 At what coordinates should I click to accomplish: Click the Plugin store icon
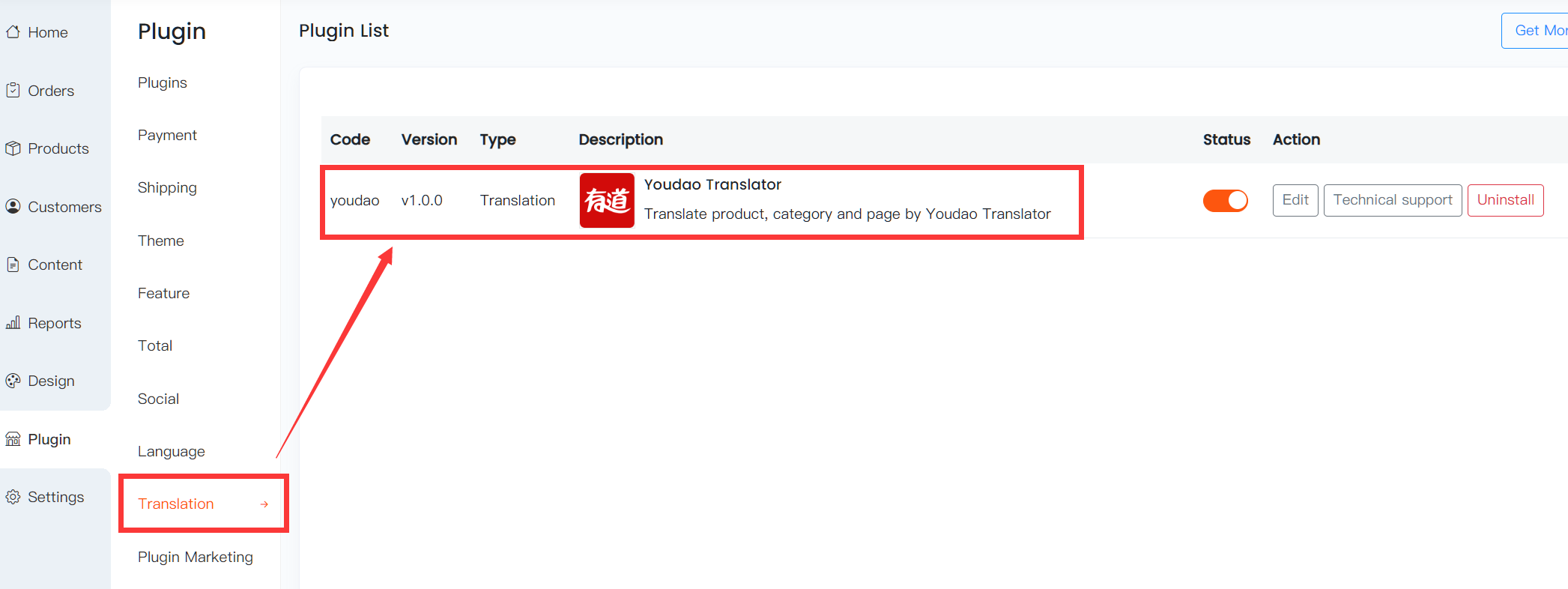13,439
